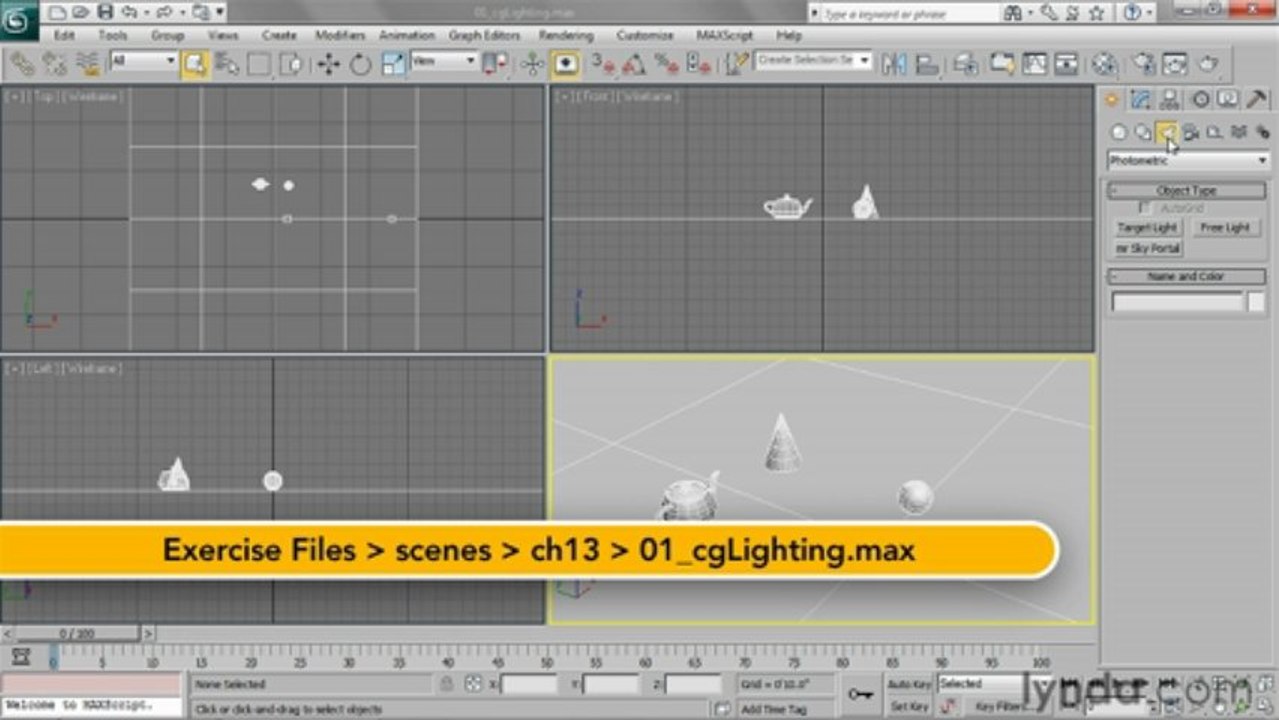Open the Create menu
This screenshot has height=720, width=1279.
click(279, 35)
